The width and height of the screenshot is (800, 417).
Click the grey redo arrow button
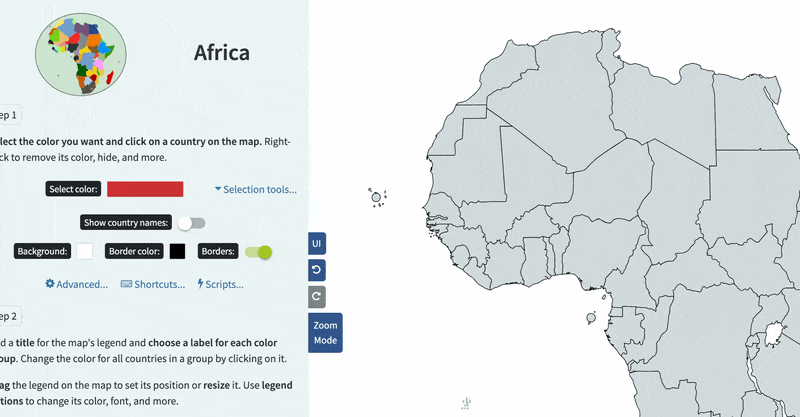pos(317,296)
